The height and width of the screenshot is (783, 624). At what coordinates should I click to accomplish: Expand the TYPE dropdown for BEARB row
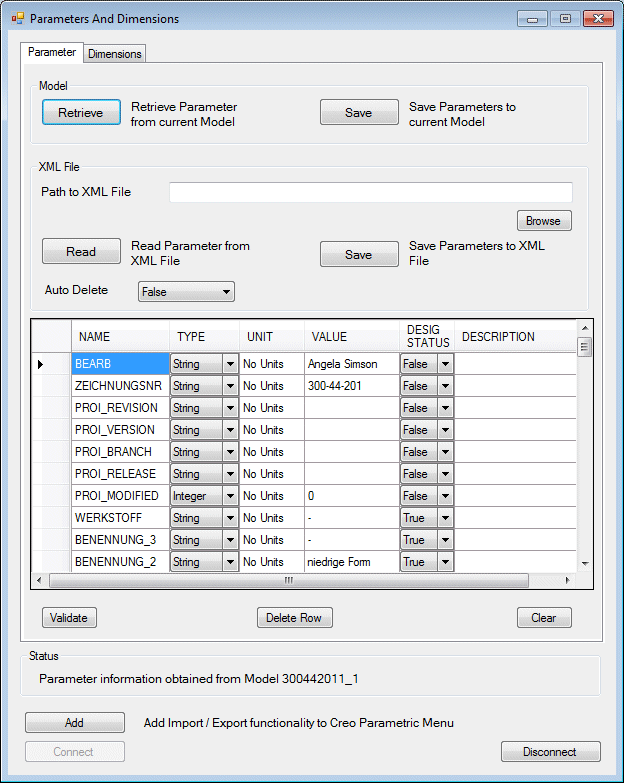(x=230, y=364)
